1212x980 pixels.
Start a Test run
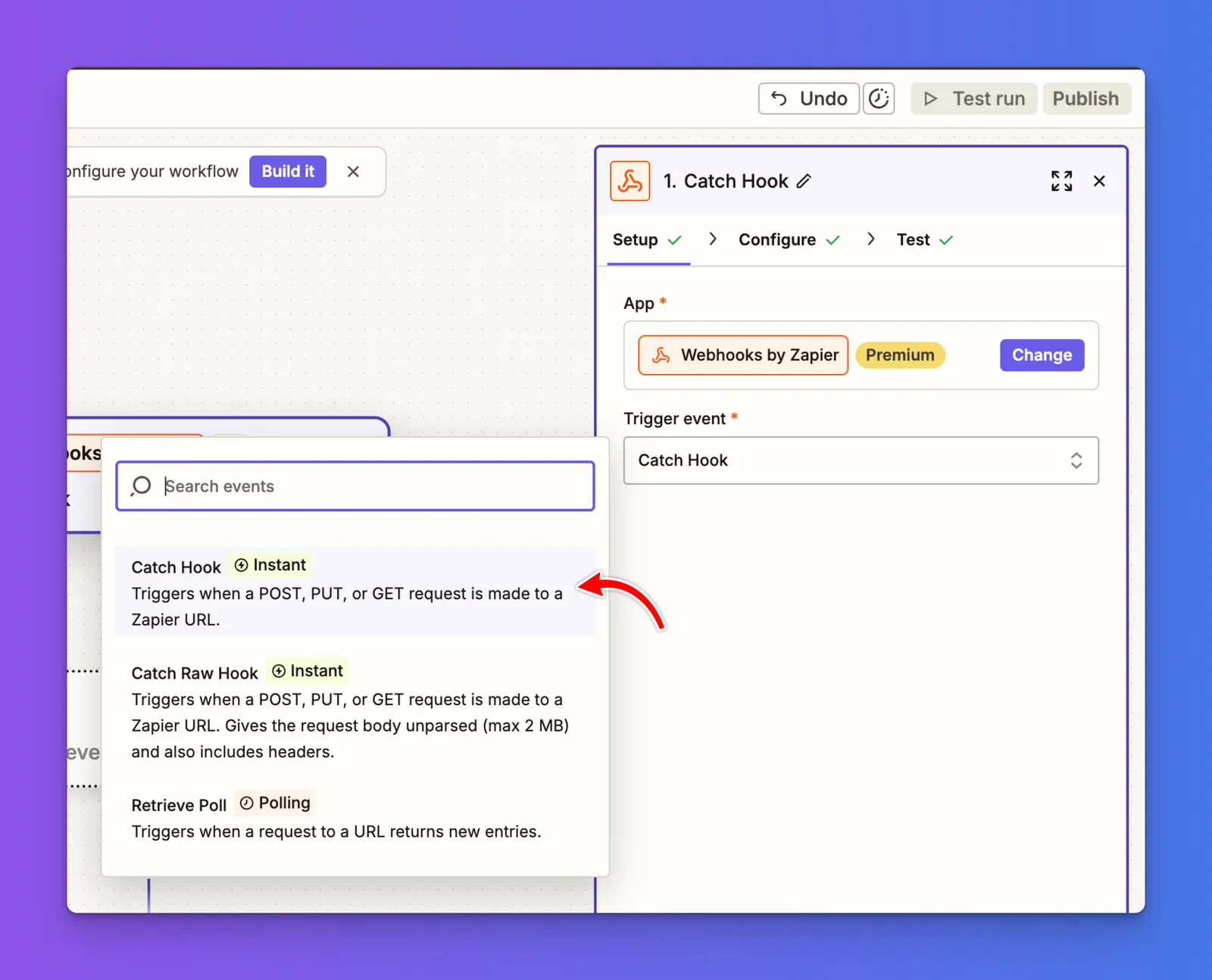click(974, 98)
